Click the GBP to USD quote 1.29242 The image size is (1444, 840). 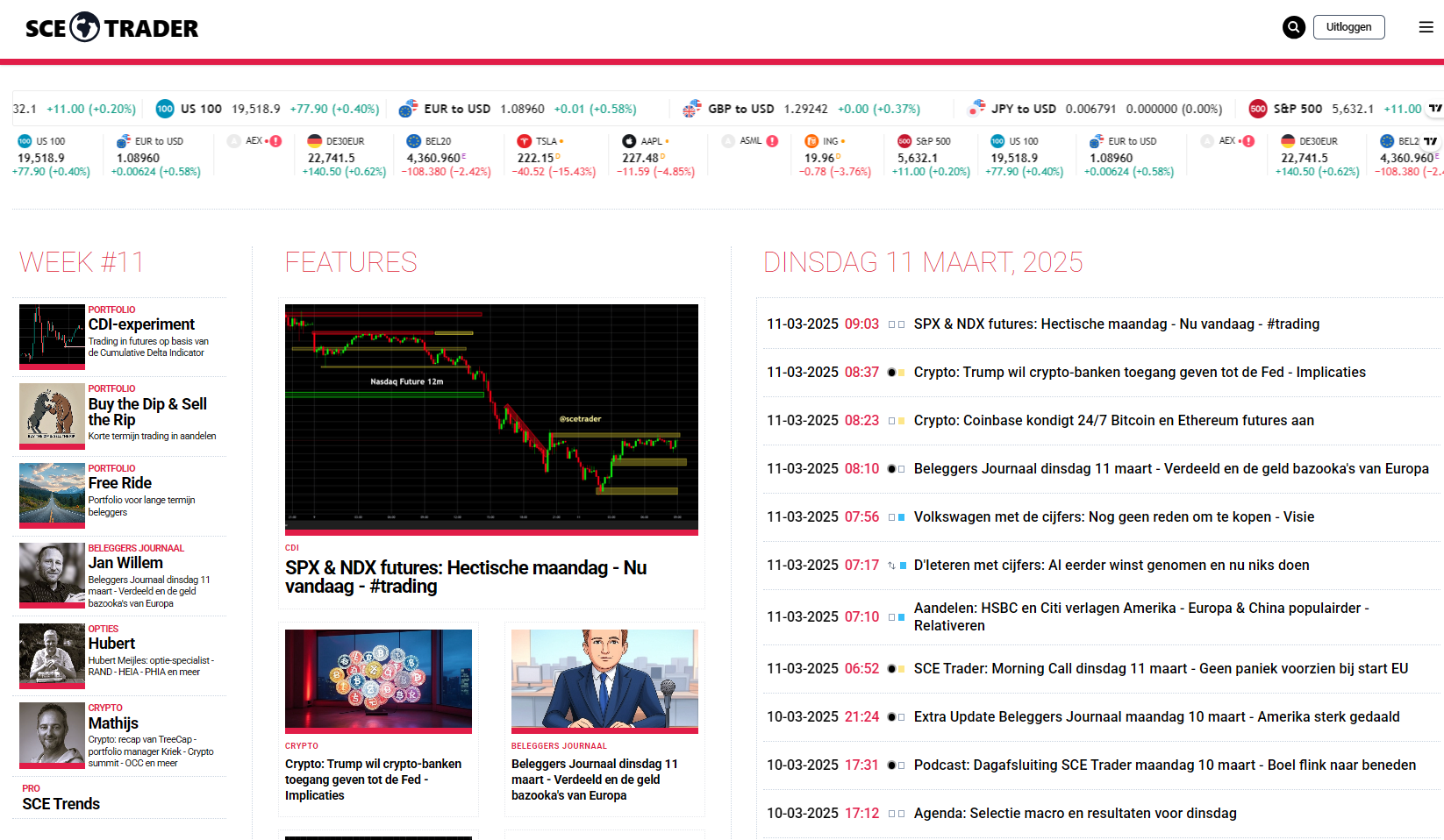[805, 109]
